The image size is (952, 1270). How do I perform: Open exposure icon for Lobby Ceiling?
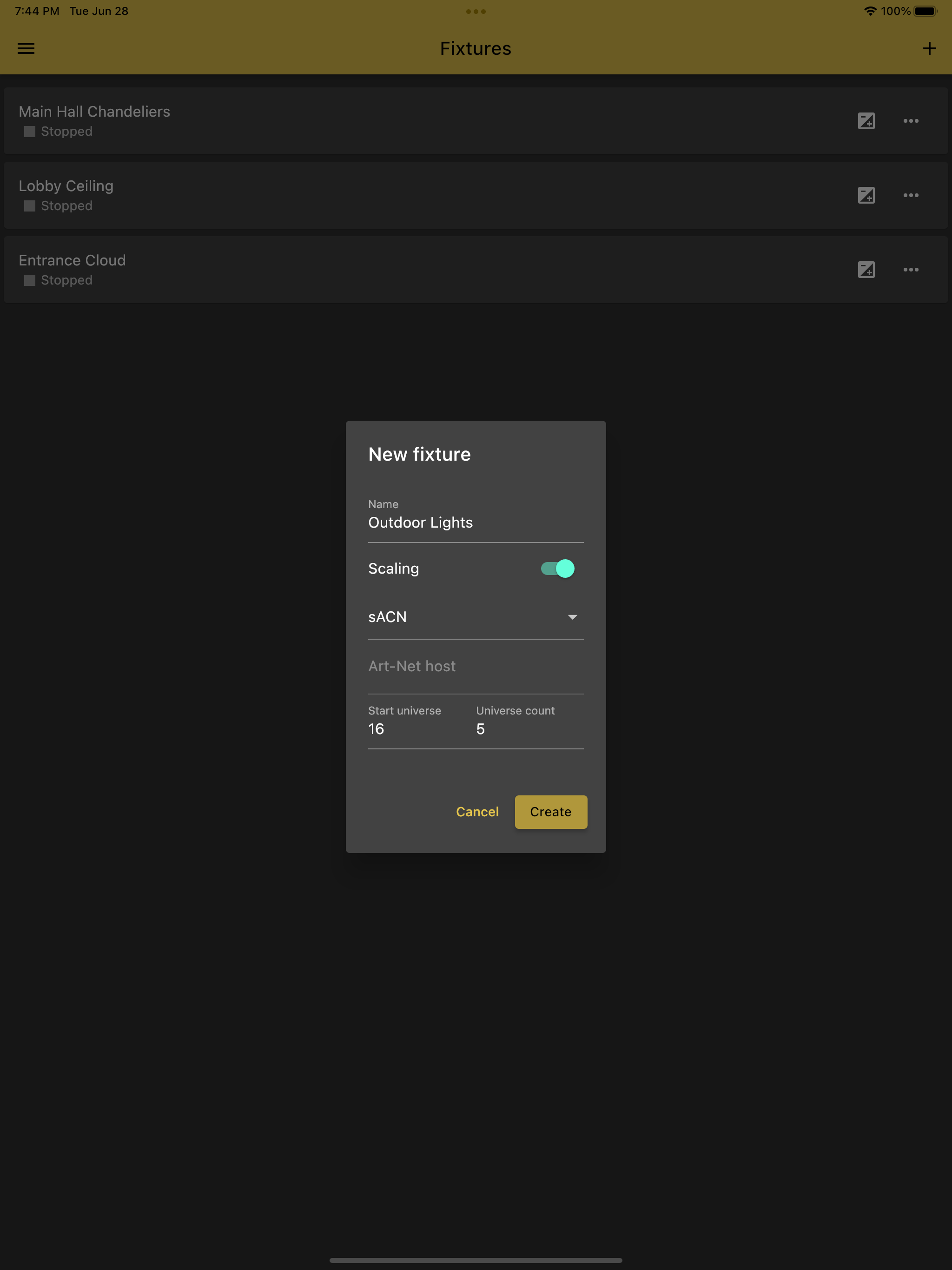866,195
